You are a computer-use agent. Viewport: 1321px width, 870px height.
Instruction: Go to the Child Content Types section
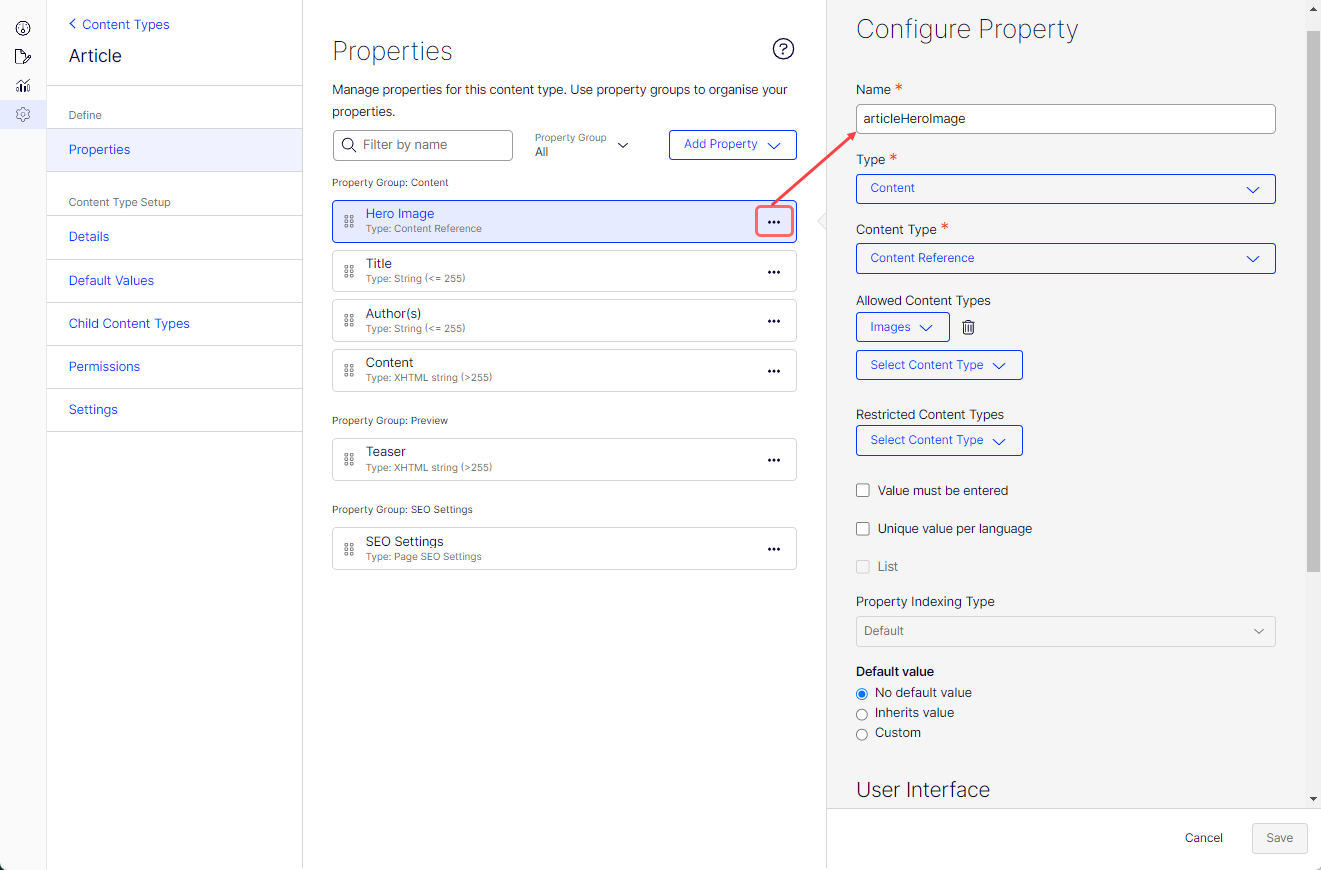(x=174, y=324)
